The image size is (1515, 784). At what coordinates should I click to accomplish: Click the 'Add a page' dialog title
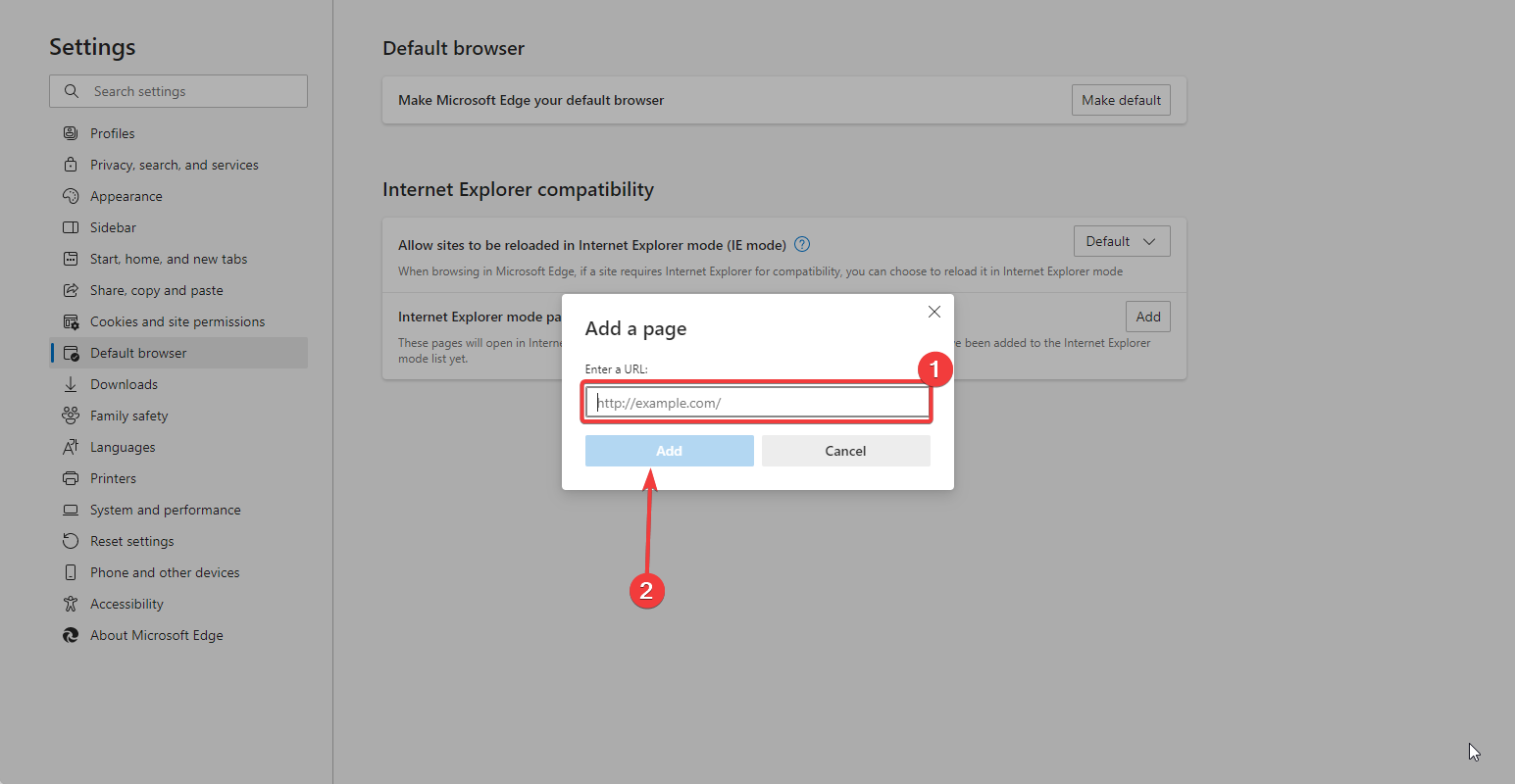tap(635, 329)
